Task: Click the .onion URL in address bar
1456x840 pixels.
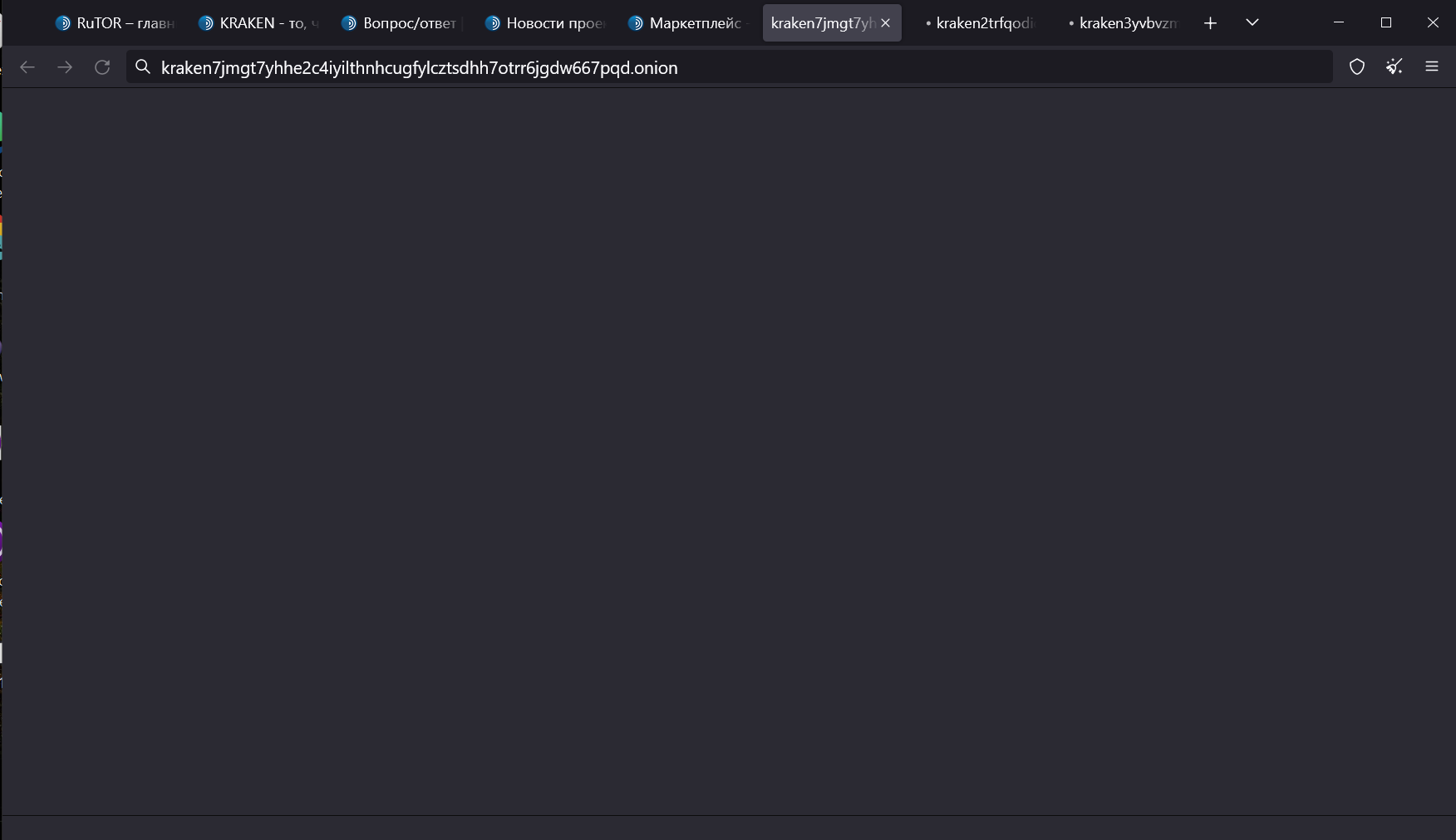Action: (419, 68)
